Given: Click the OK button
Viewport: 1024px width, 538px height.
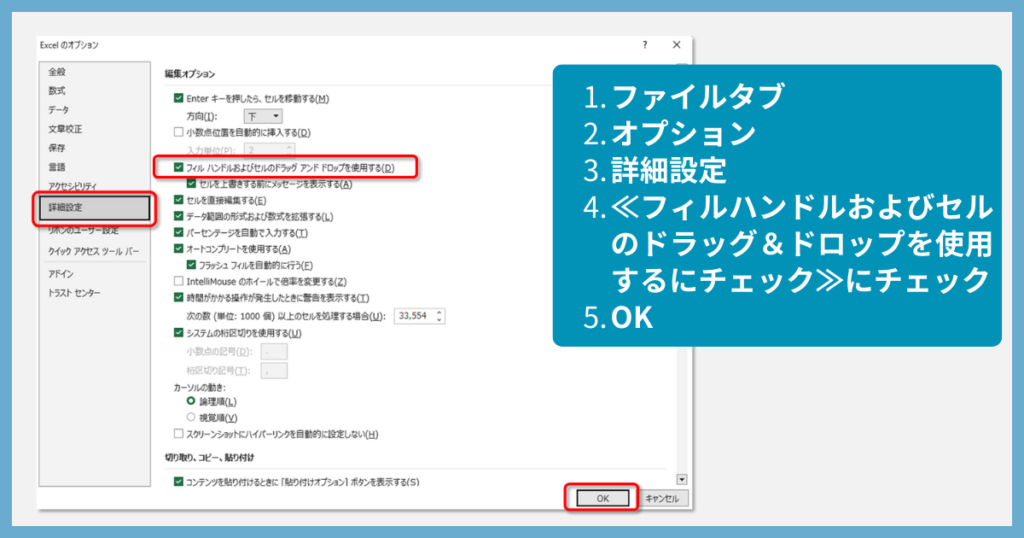Looking at the screenshot, I should [602, 498].
